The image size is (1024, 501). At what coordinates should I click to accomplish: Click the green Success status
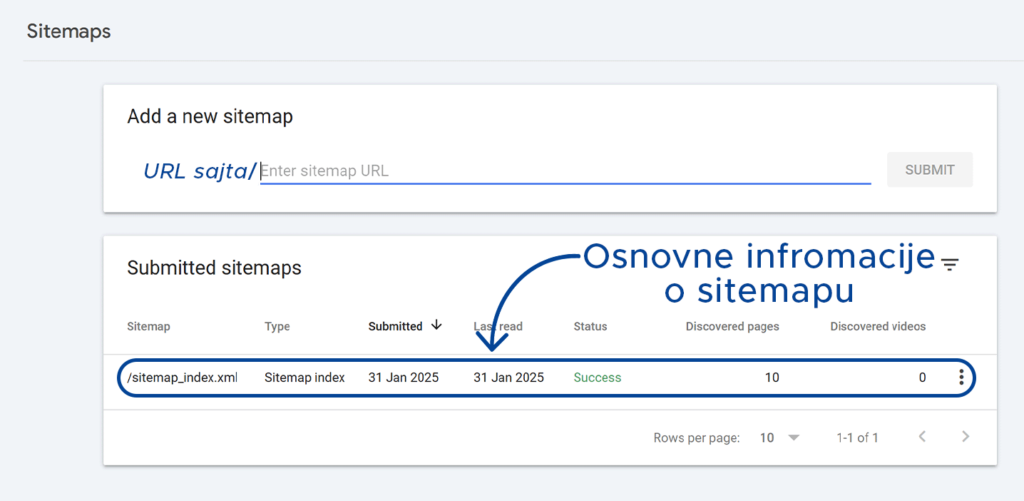pyautogui.click(x=598, y=378)
